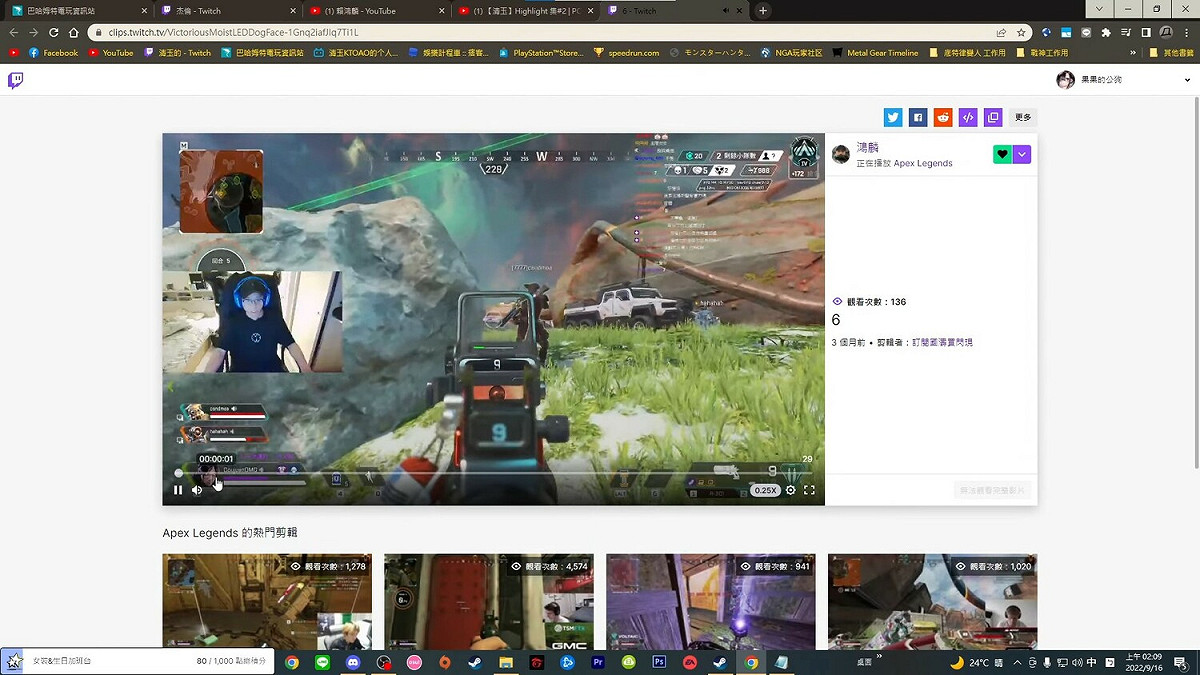Open the clip thumbnail with 4,574 views
Image resolution: width=1200 pixels, height=675 pixels.
point(489,602)
